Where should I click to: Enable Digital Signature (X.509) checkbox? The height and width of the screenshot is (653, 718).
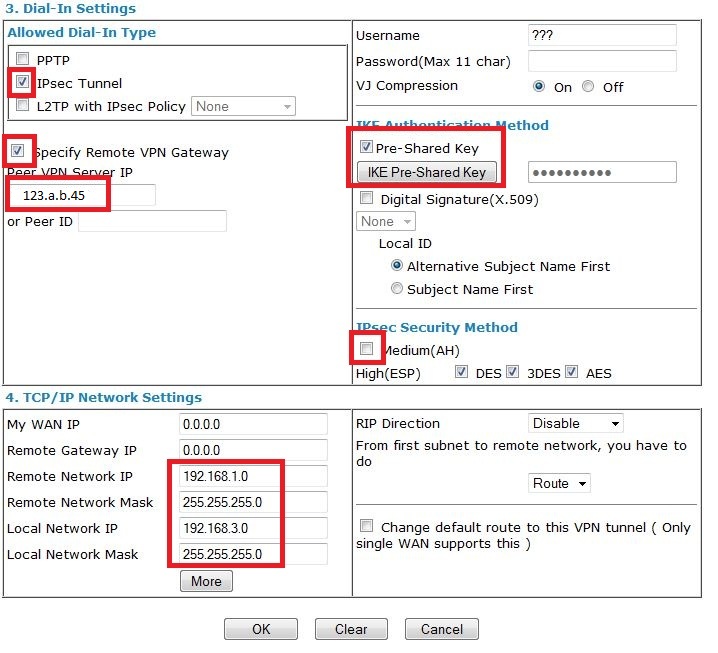point(366,199)
